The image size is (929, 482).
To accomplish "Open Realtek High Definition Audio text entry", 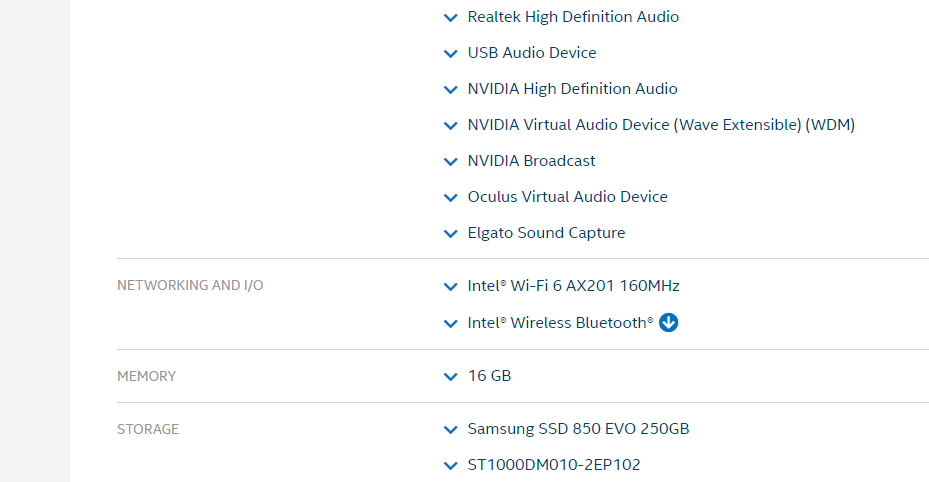I will pyautogui.click(x=573, y=17).
